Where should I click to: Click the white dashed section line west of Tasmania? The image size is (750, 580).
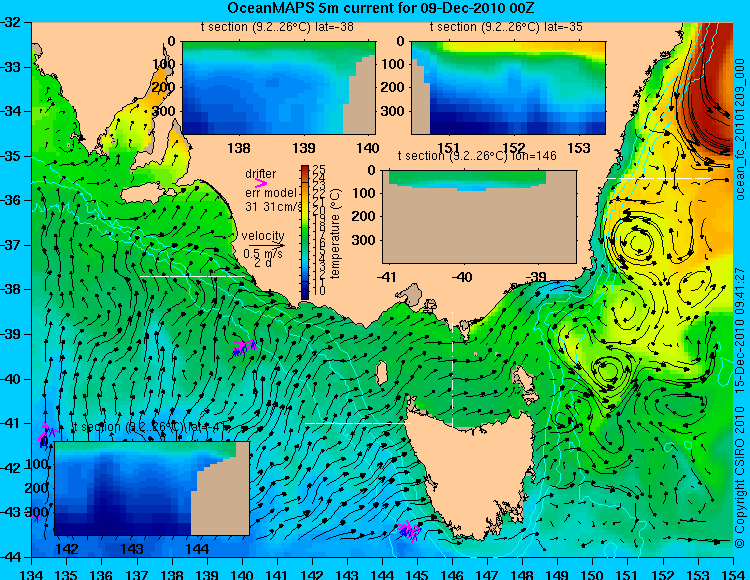[357, 423]
